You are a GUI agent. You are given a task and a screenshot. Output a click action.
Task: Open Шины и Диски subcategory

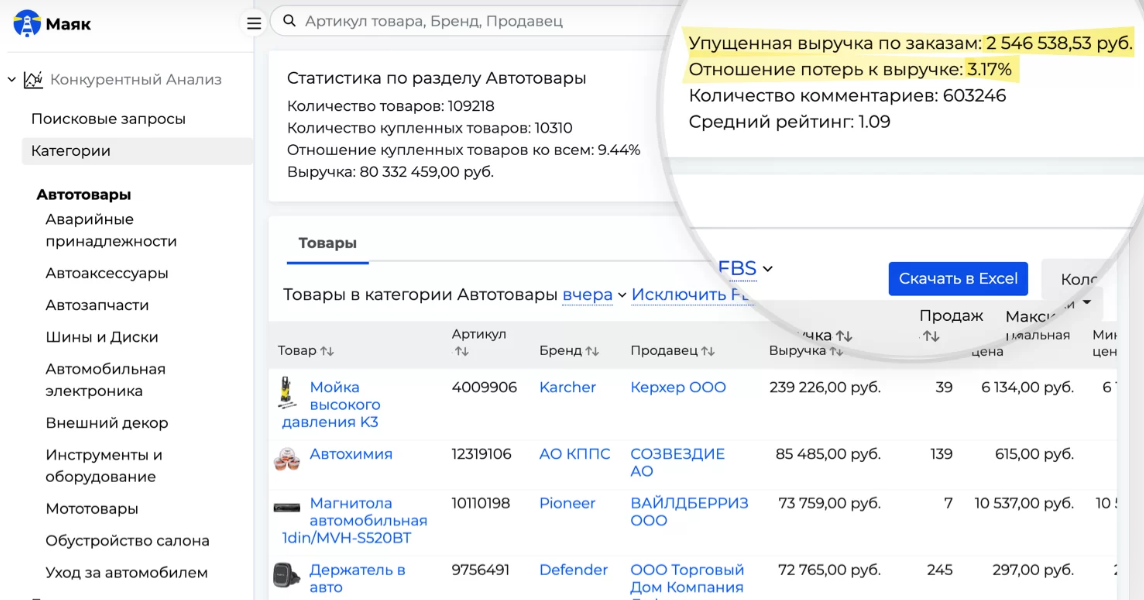coord(102,337)
